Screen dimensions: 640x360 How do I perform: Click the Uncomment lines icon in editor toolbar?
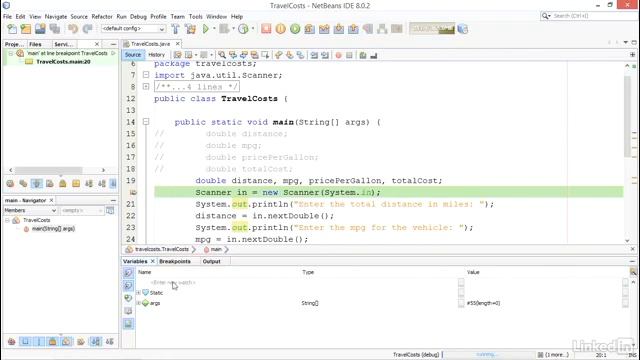[x=373, y=55]
